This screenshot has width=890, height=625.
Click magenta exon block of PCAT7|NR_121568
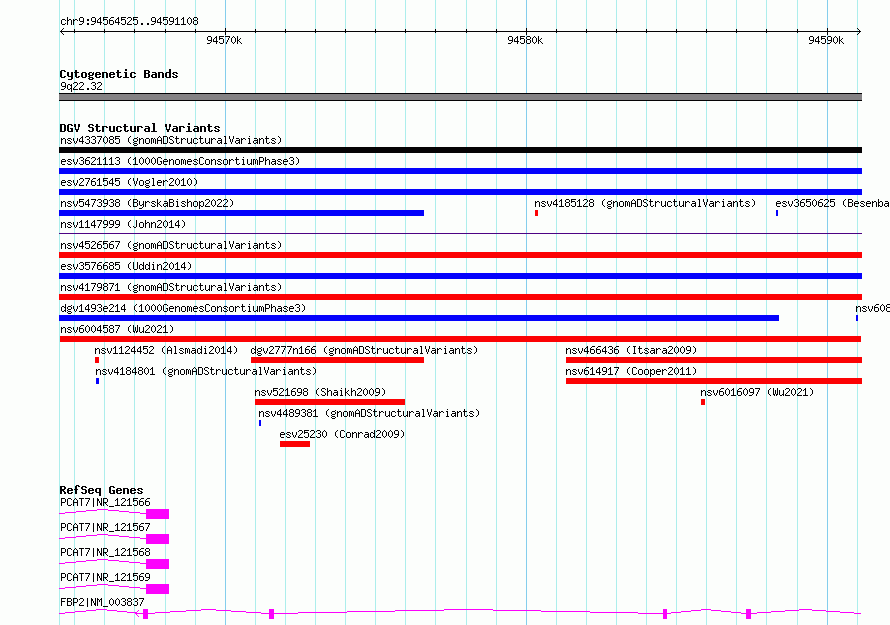(157, 564)
